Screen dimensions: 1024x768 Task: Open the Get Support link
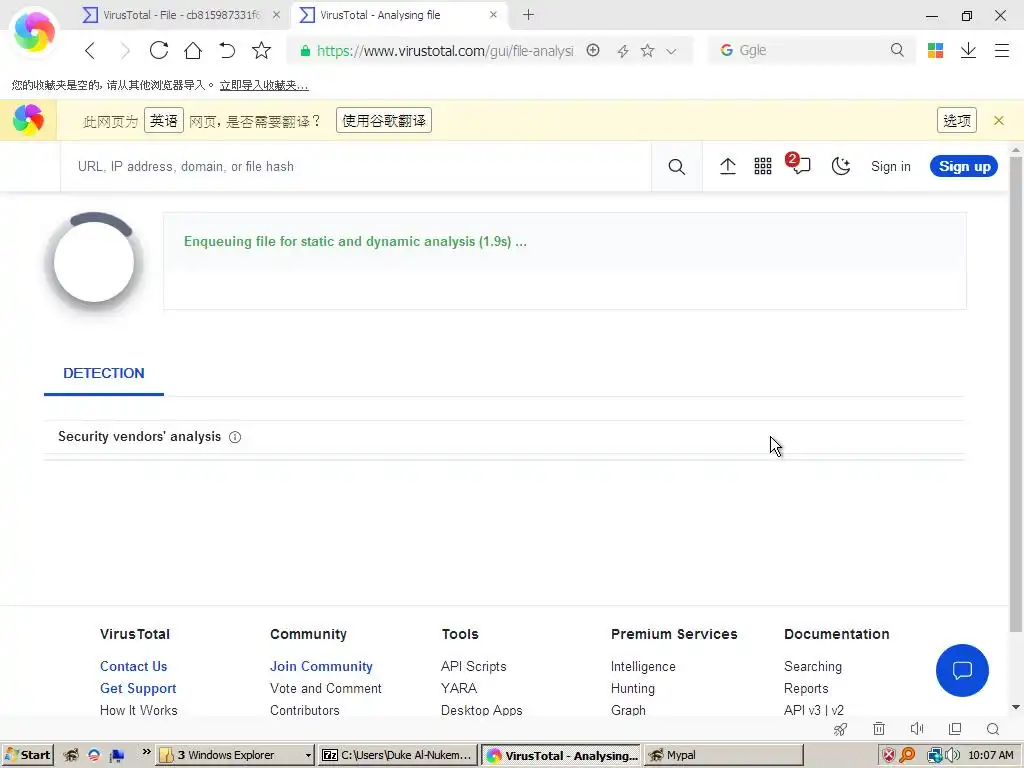pos(138,688)
